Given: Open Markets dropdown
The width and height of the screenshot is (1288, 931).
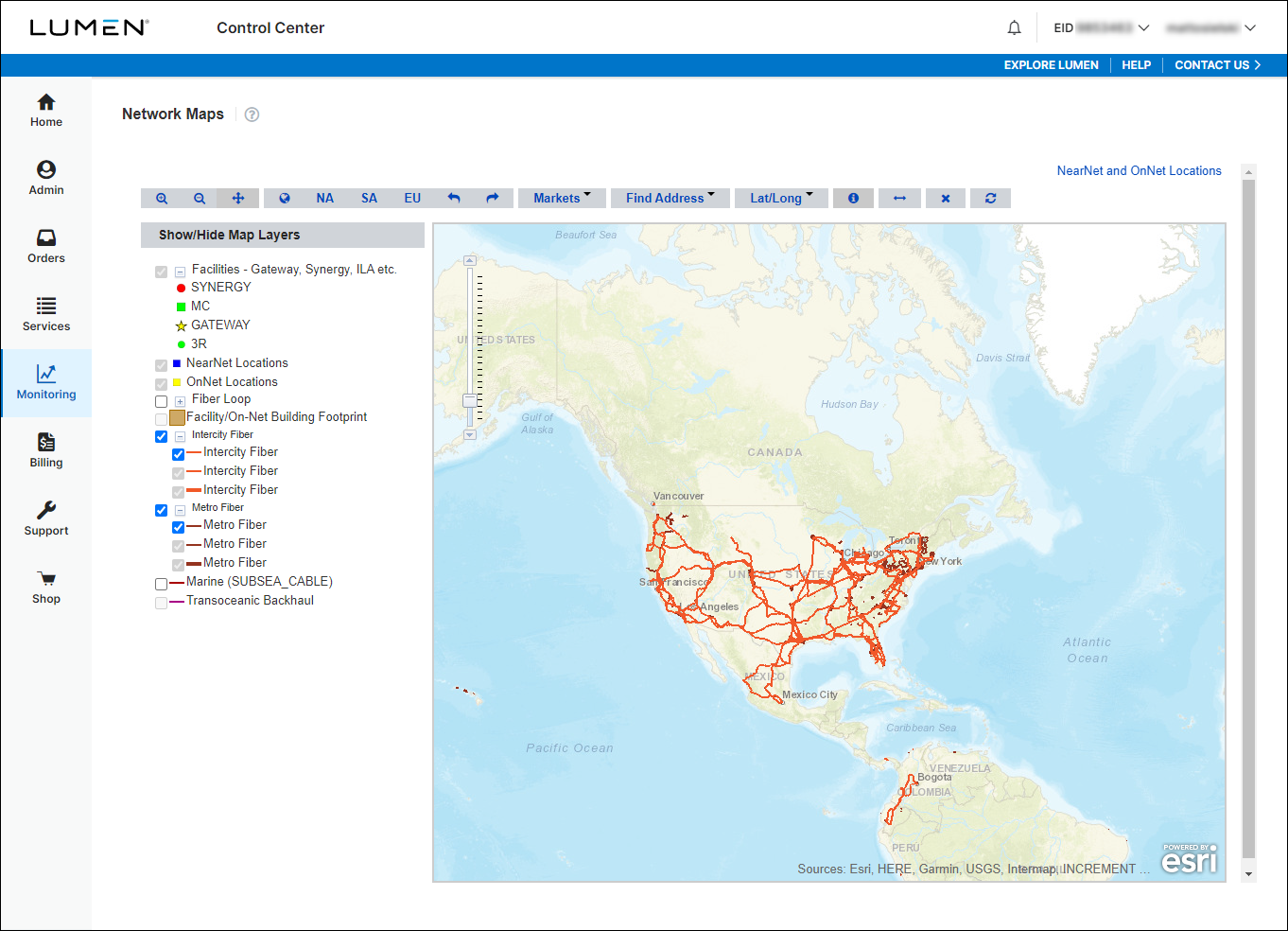Looking at the screenshot, I should (562, 199).
